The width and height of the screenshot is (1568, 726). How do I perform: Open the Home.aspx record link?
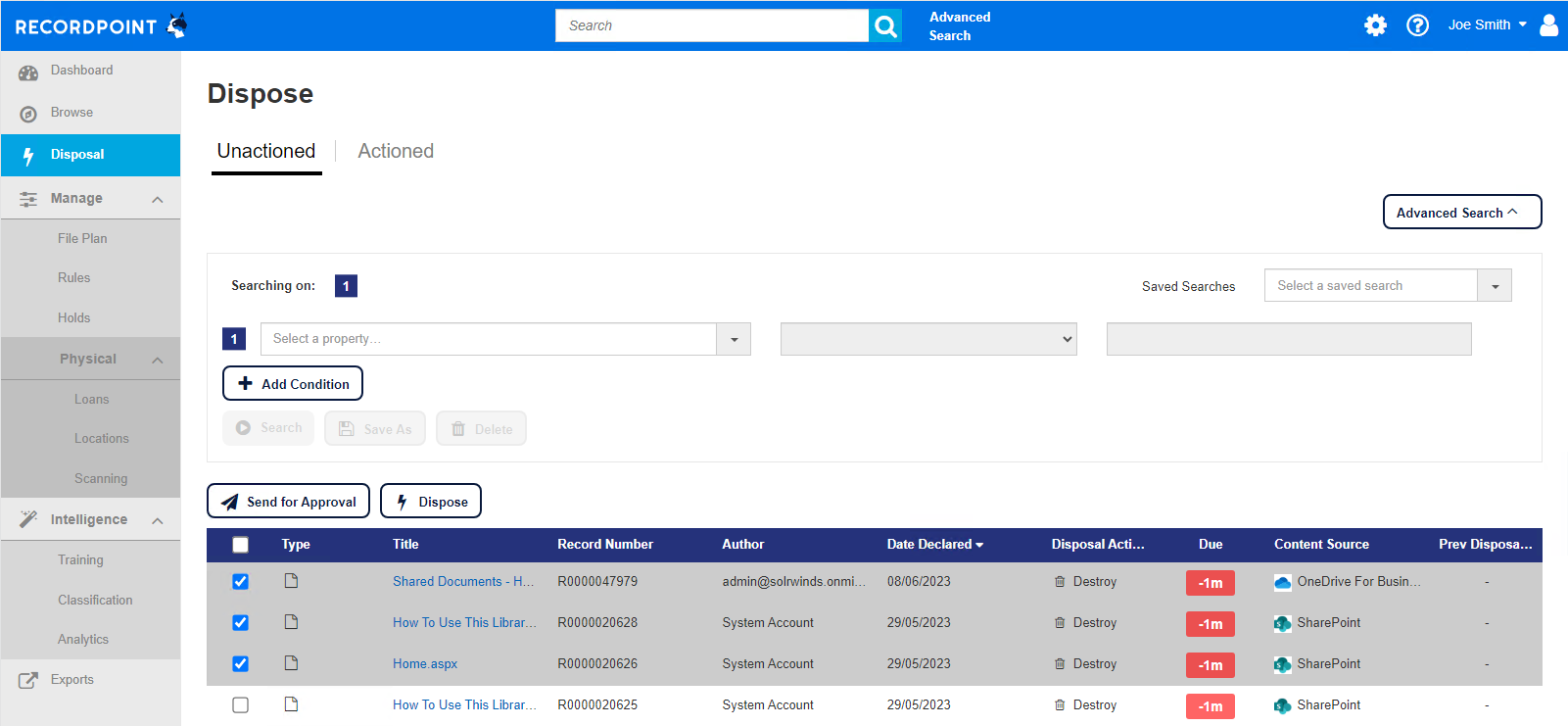coord(425,664)
